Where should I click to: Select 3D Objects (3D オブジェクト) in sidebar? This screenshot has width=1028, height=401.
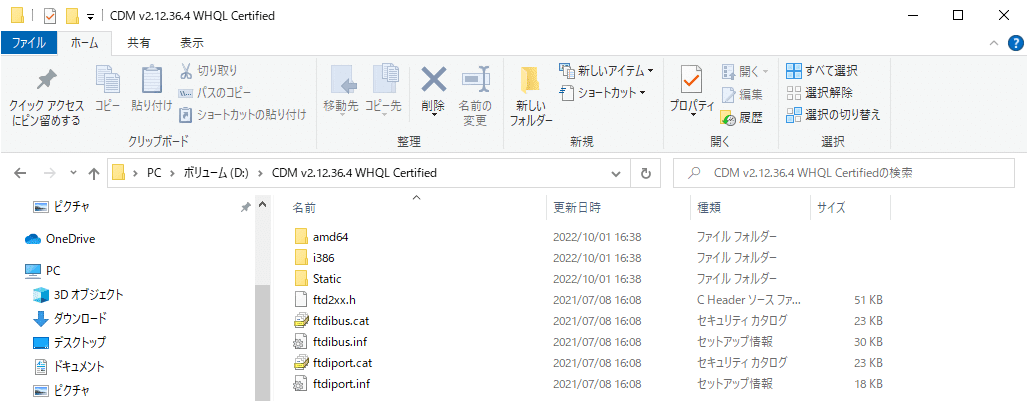click(x=78, y=295)
